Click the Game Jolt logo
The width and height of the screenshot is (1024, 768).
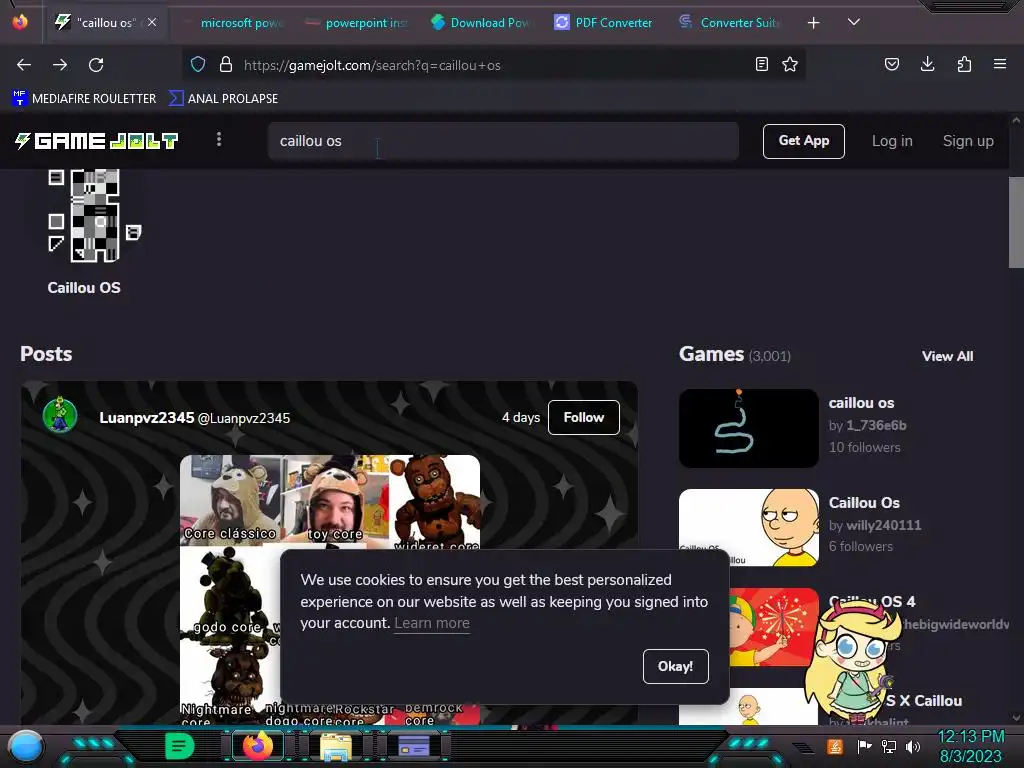pos(96,141)
